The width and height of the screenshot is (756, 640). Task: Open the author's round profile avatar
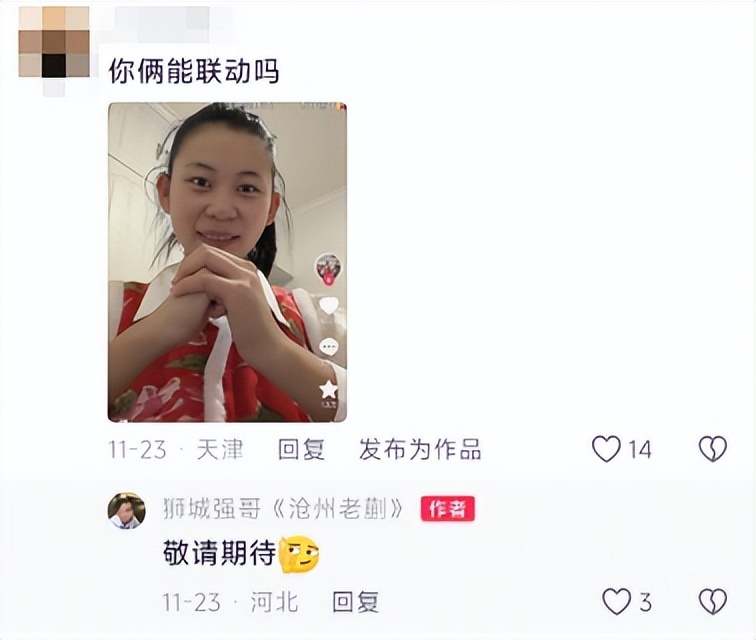(x=126, y=511)
